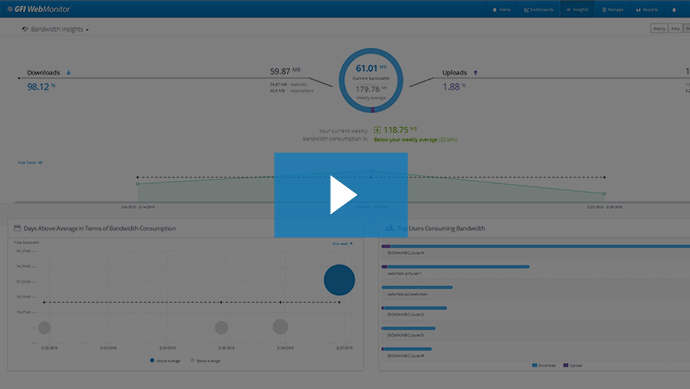Click the 59.87 MB downloads total
The image size is (690, 389).
pyautogui.click(x=285, y=71)
